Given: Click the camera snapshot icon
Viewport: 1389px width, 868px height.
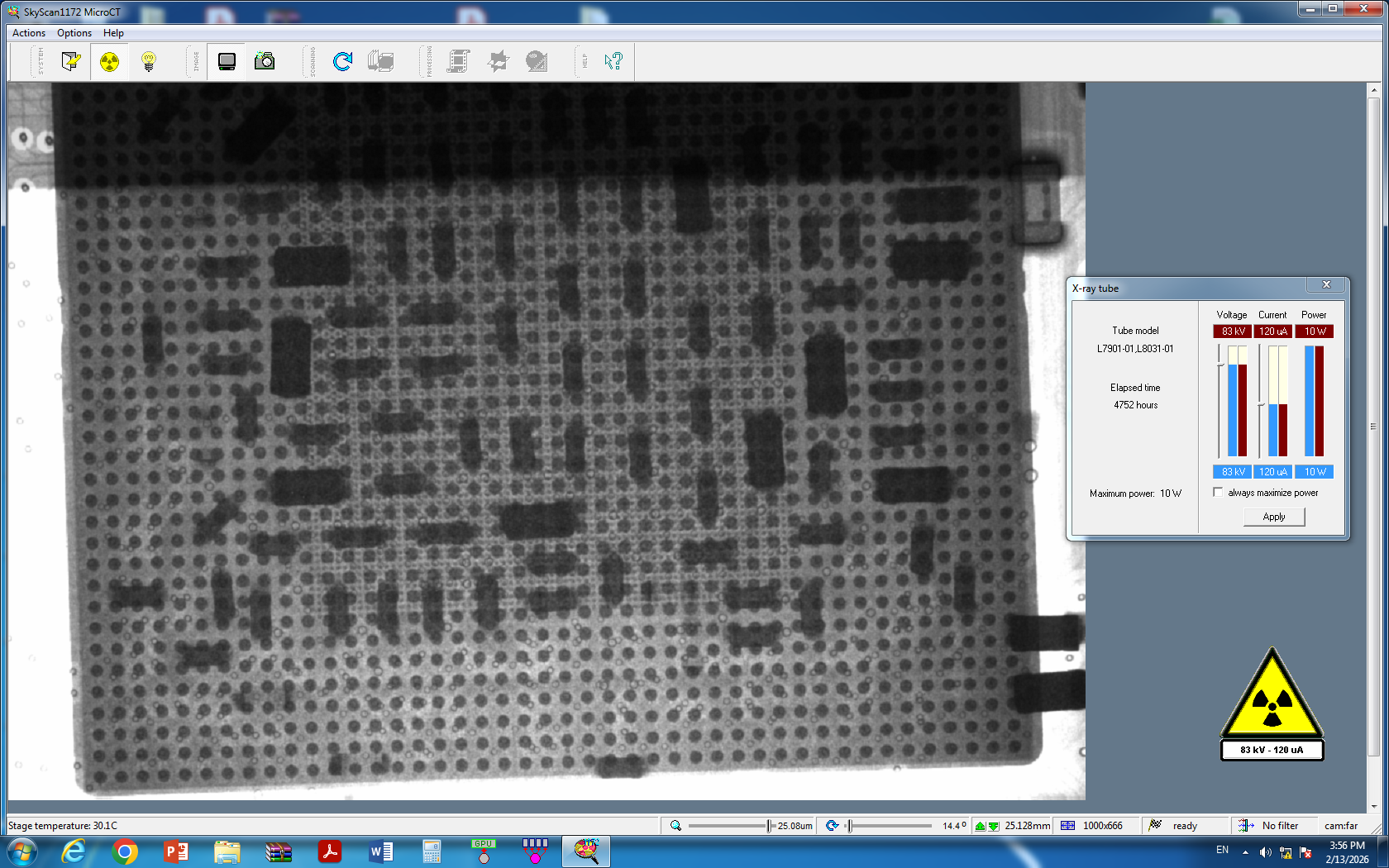Looking at the screenshot, I should [265, 61].
